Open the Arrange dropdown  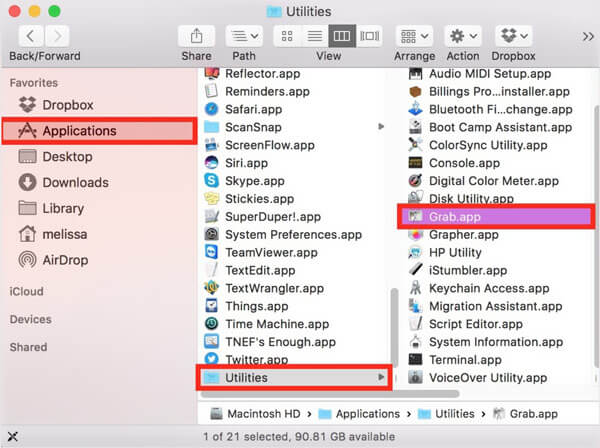tap(414, 36)
